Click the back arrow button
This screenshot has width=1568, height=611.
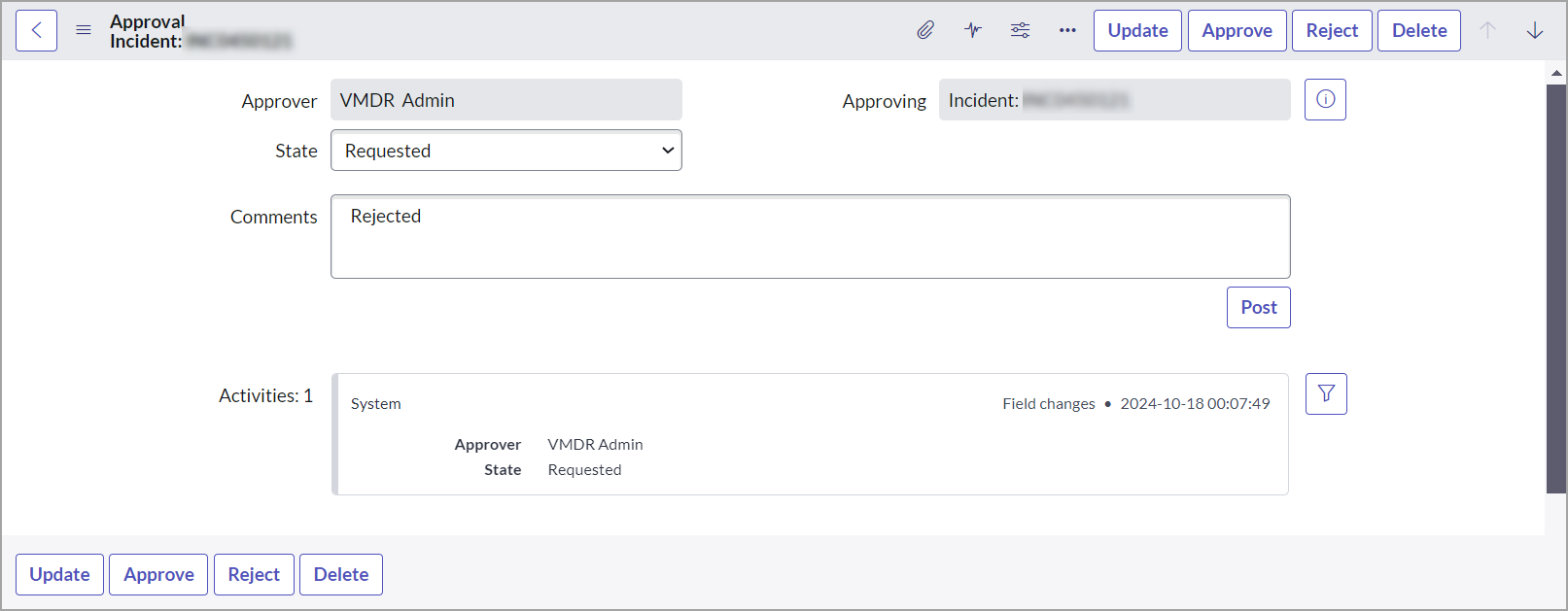coord(36,30)
